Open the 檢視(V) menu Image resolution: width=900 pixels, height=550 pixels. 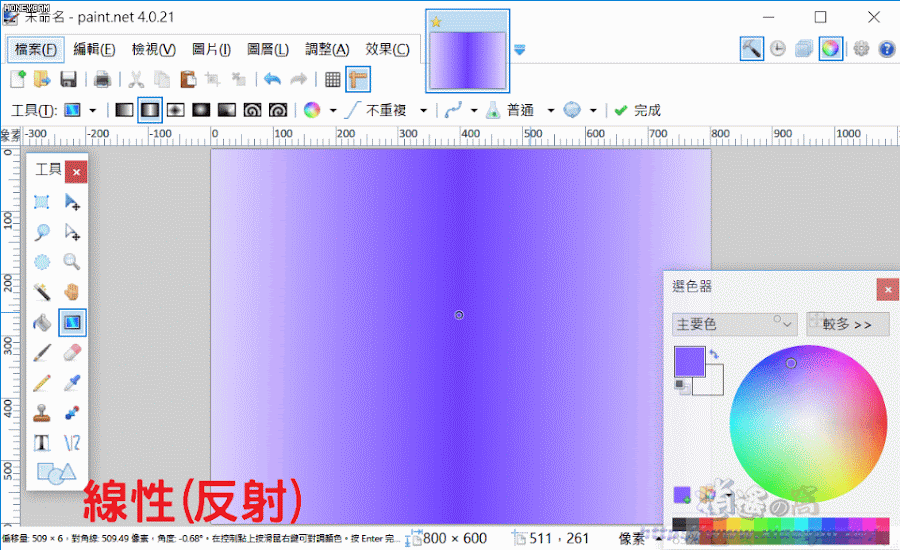tap(153, 49)
